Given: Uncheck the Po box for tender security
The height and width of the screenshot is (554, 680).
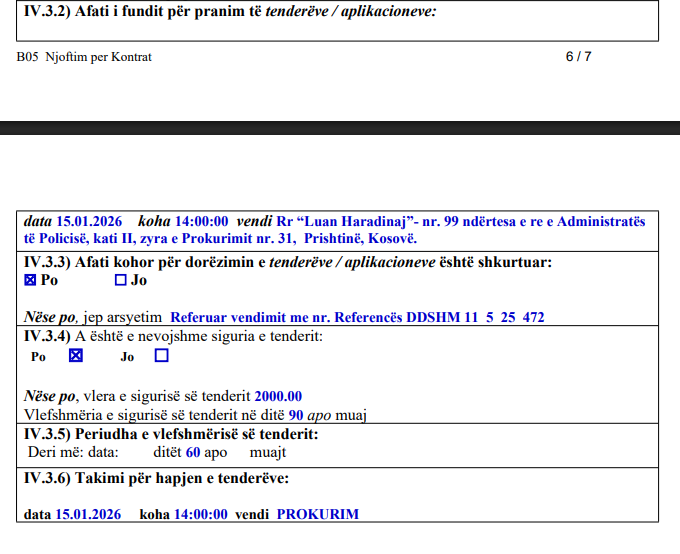Looking at the screenshot, I should [x=75, y=355].
